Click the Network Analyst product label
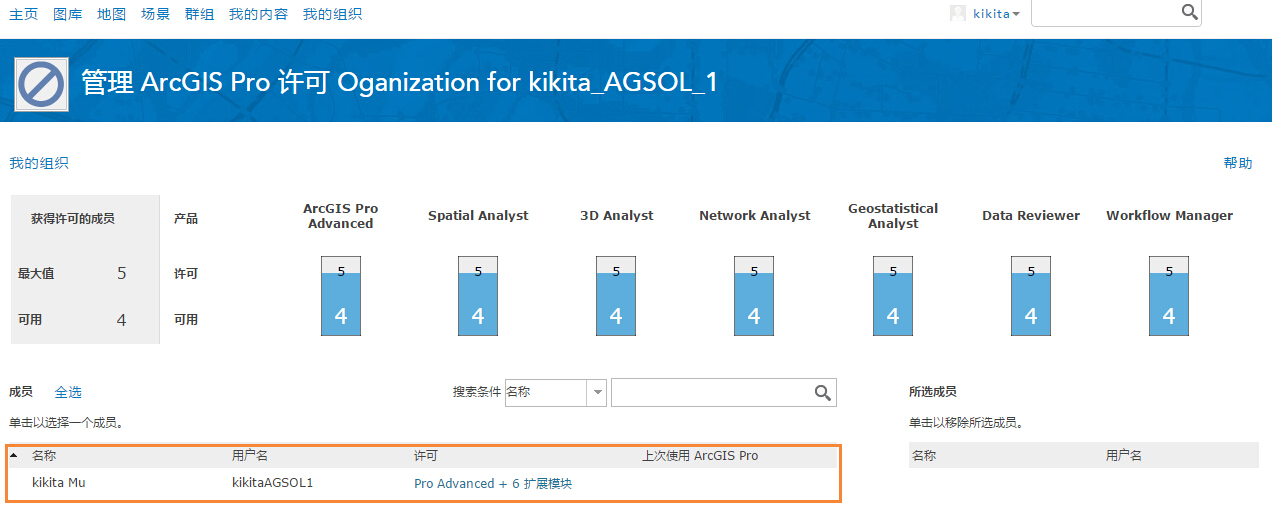This screenshot has width=1272, height=520. click(x=755, y=216)
